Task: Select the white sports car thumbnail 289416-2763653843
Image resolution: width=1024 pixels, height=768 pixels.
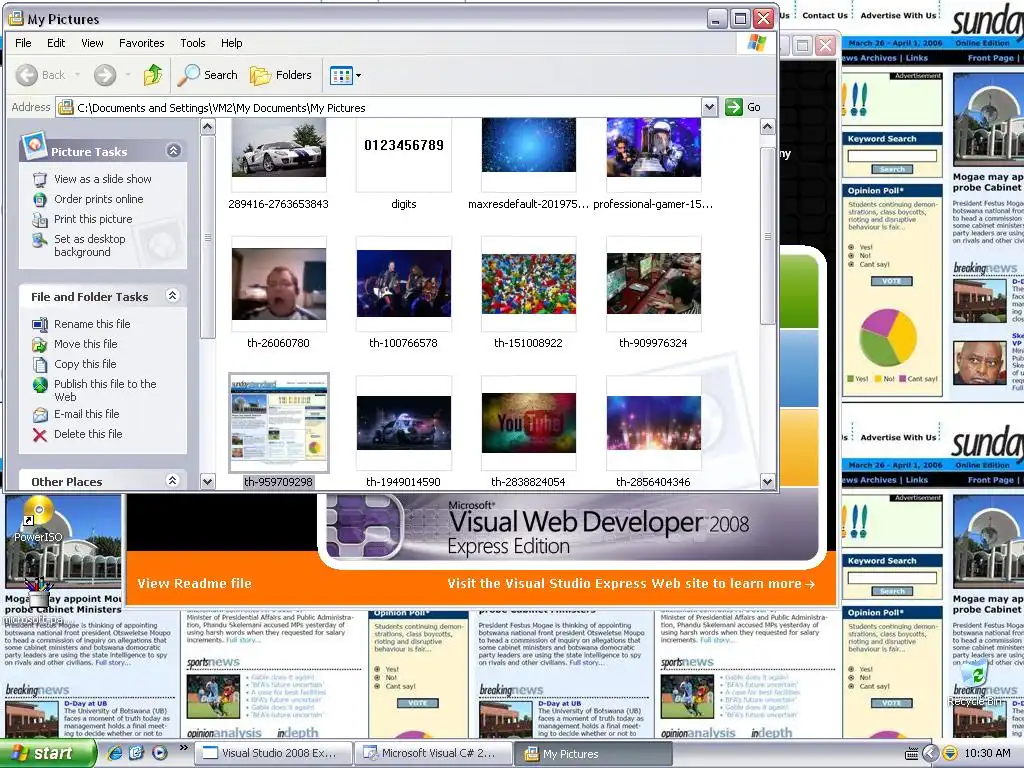Action: click(279, 148)
